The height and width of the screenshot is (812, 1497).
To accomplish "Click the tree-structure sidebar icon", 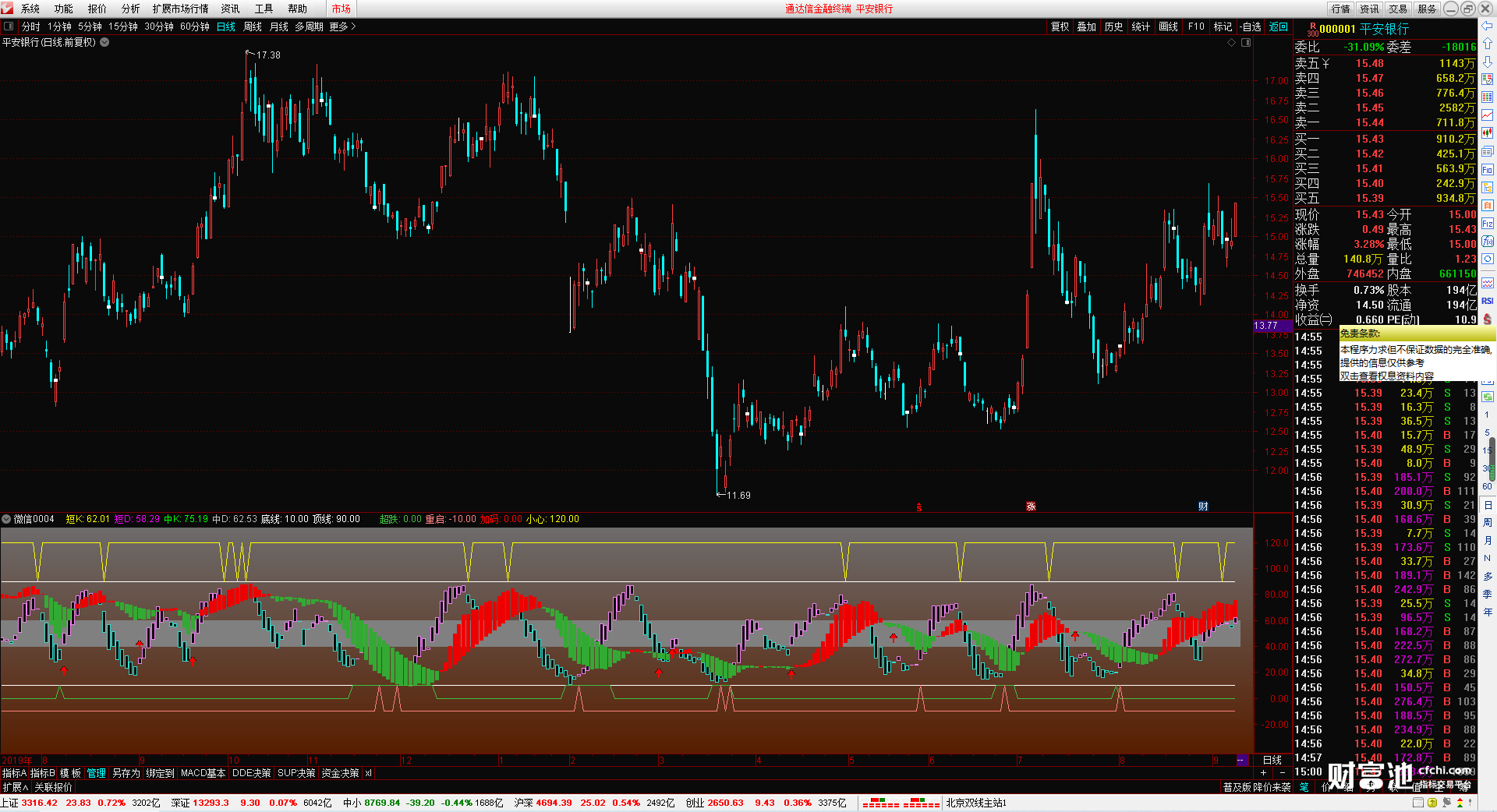I will (1488, 188).
